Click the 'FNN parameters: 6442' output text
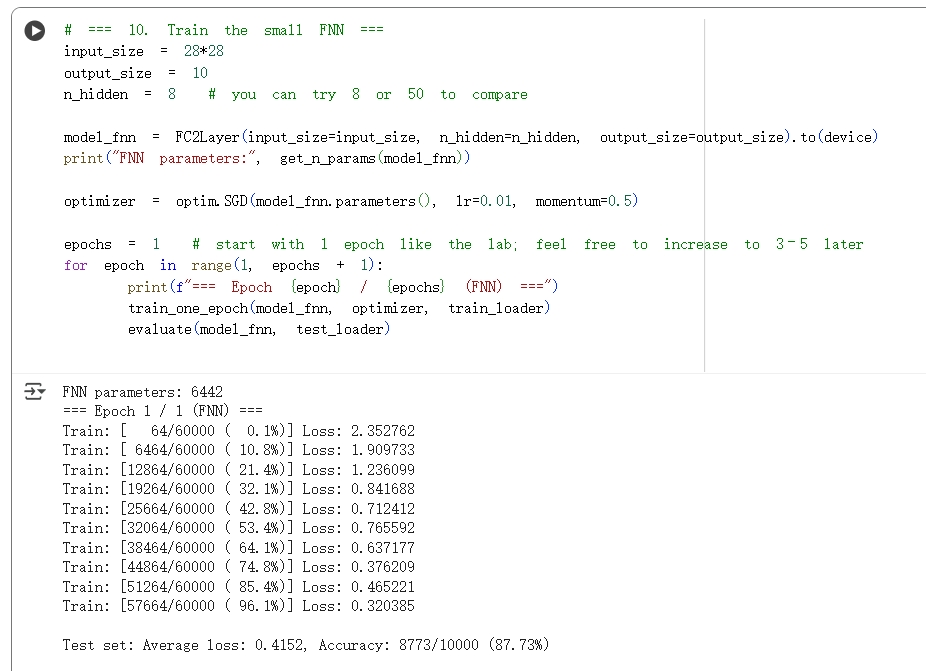Image resolution: width=926 pixels, height=671 pixels. (x=142, y=392)
